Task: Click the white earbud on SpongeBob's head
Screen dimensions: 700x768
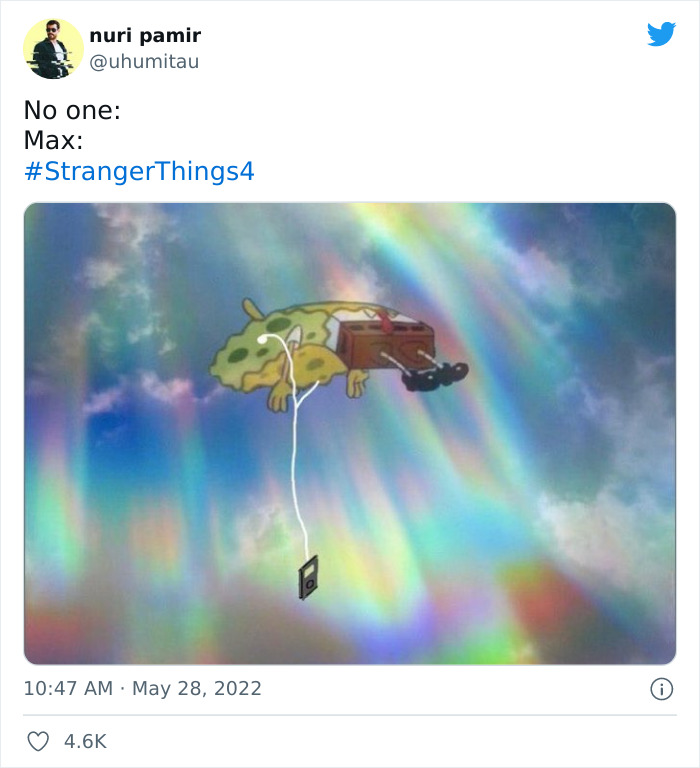Action: click(x=262, y=339)
